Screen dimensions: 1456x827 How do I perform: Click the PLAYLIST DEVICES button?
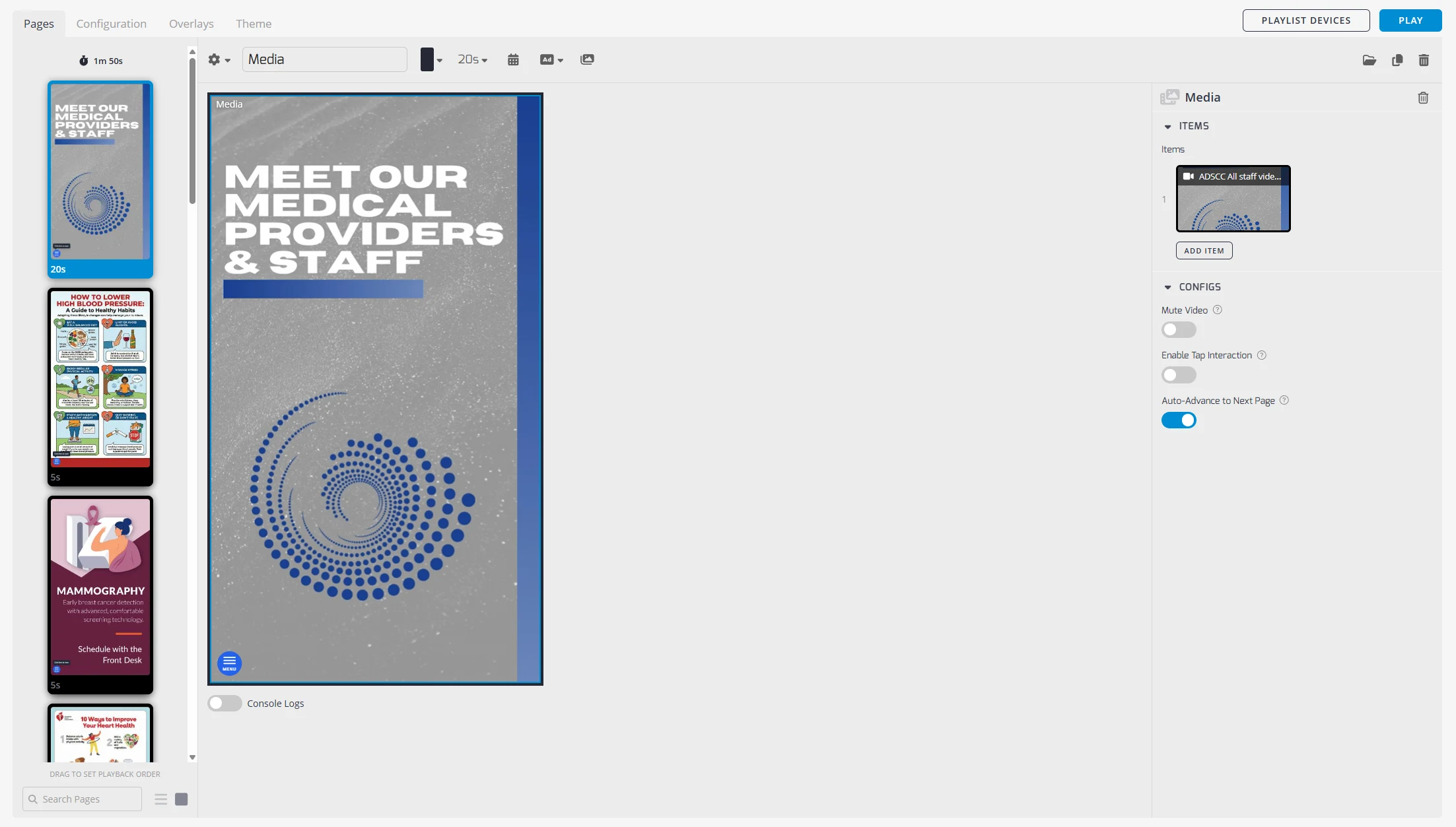point(1306,20)
